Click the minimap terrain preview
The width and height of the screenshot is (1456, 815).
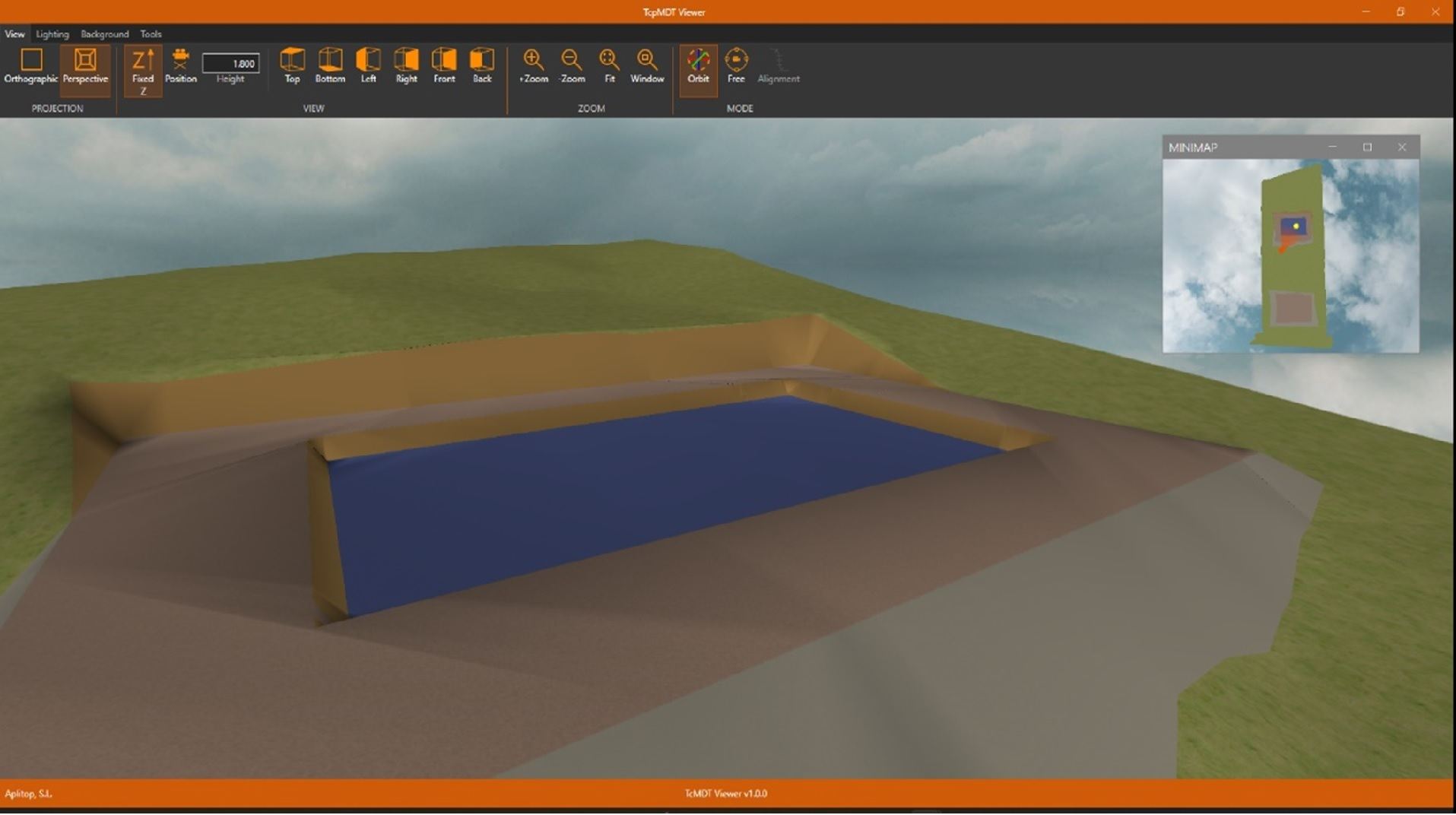coord(1290,255)
